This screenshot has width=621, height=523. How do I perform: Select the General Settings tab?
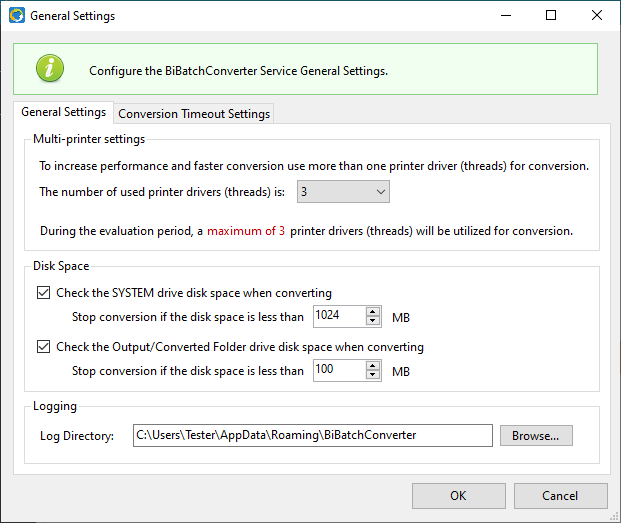(63, 112)
